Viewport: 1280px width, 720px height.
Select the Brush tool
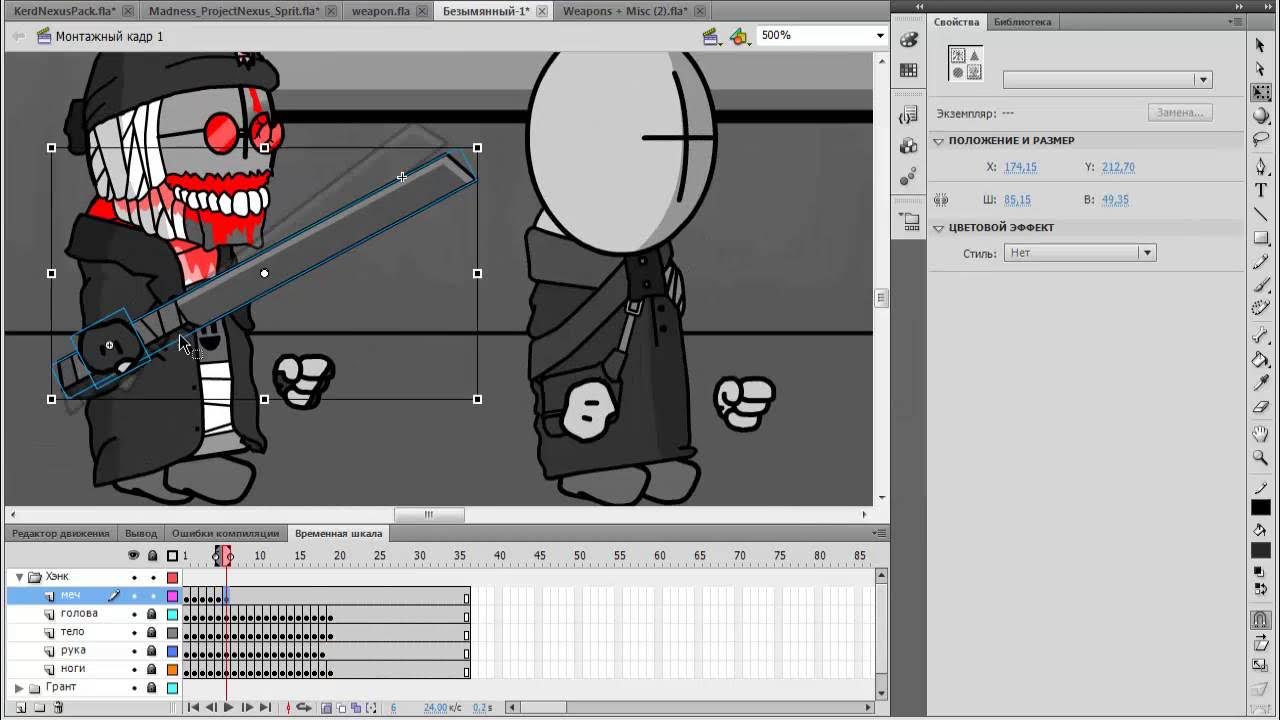[x=1260, y=285]
